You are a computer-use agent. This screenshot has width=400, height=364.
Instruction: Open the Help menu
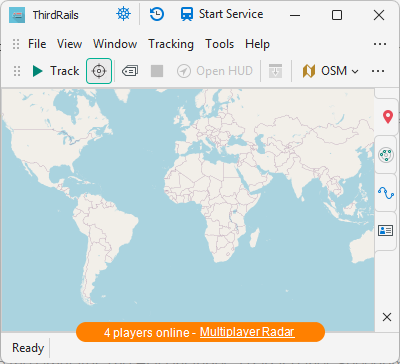point(257,44)
